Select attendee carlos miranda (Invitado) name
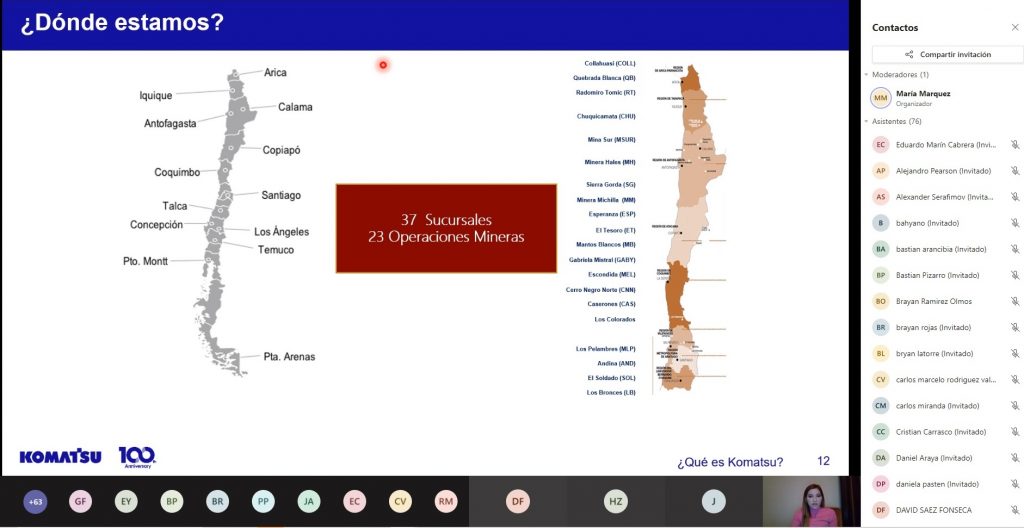The width and height of the screenshot is (1024, 528). [936, 406]
